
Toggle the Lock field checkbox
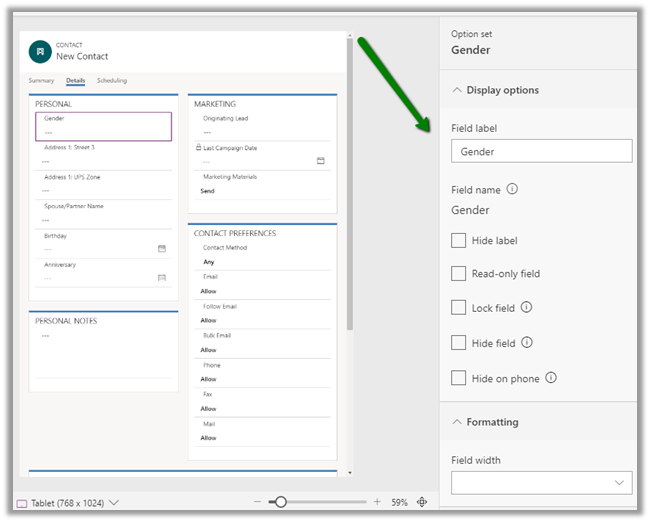[x=459, y=308]
